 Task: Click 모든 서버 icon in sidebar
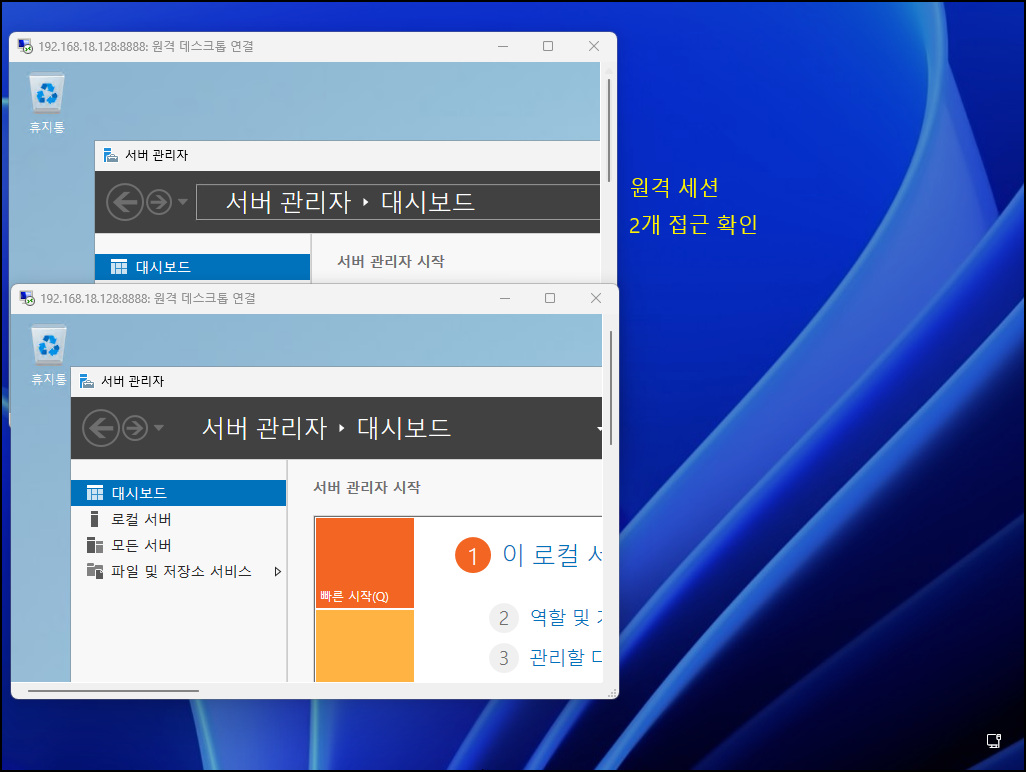[95, 545]
